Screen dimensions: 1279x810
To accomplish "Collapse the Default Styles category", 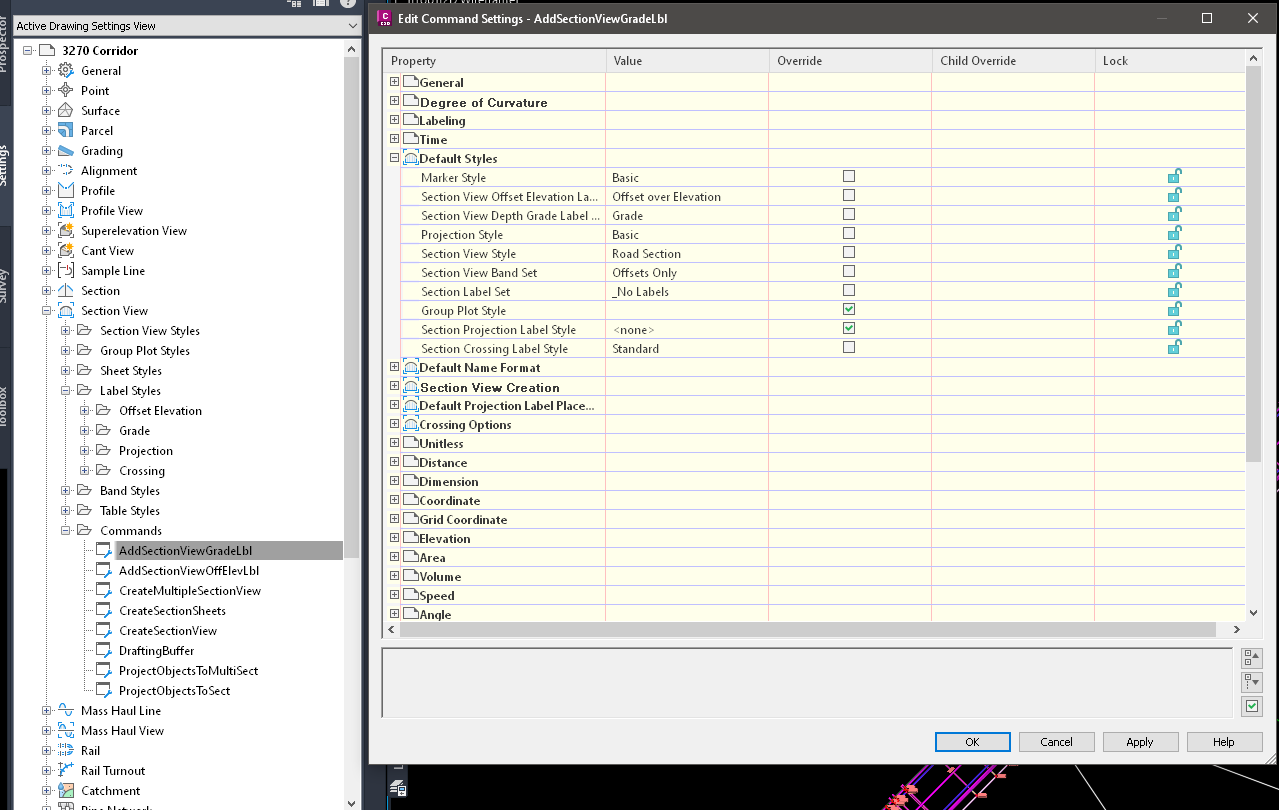I will [x=393, y=157].
